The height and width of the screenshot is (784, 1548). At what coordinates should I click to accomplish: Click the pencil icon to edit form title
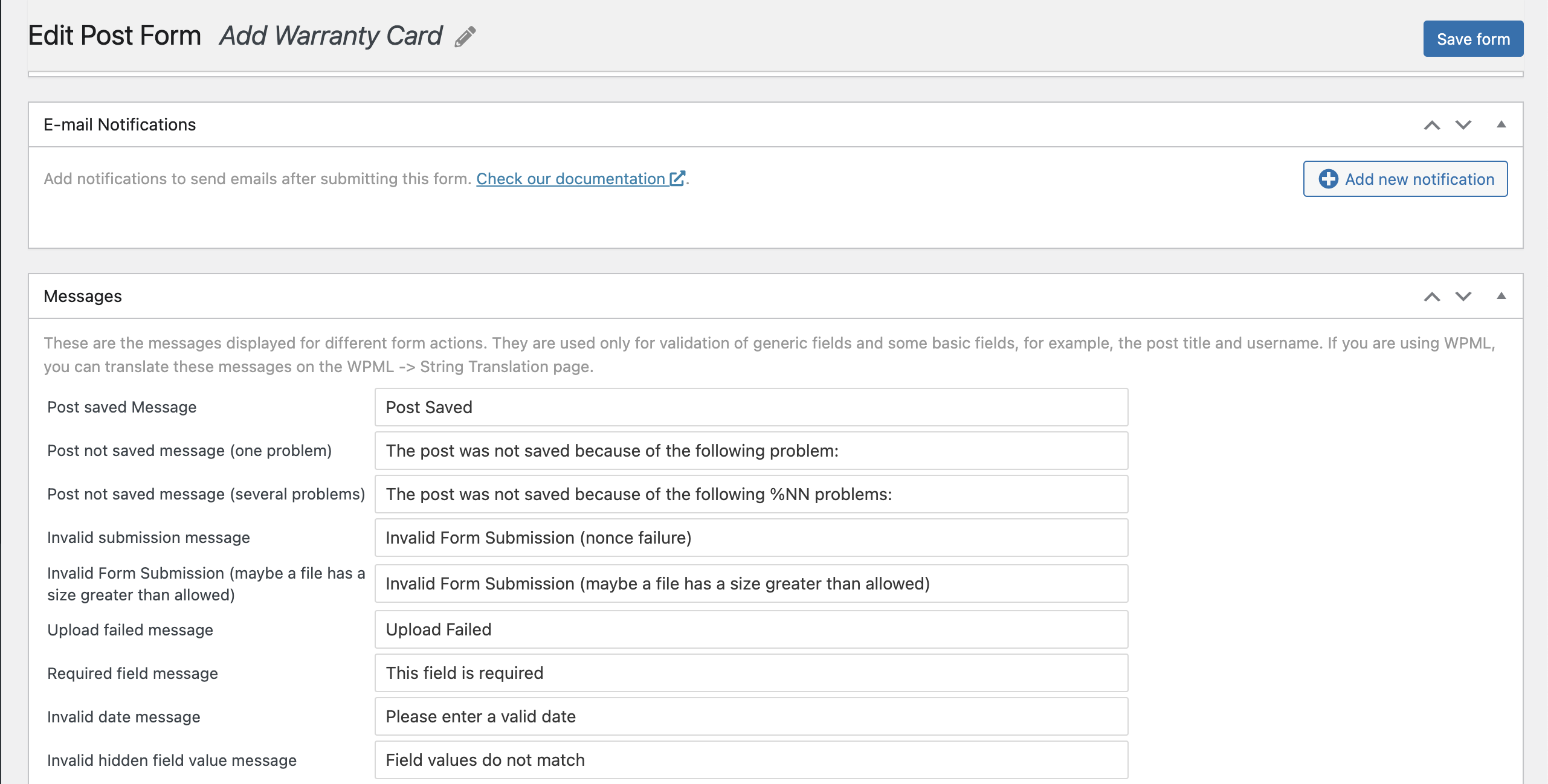[x=465, y=37]
